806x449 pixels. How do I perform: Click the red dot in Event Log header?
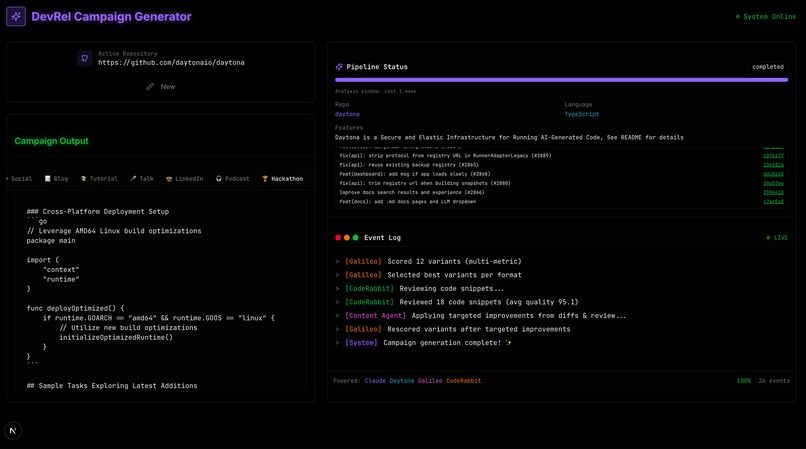(338, 238)
